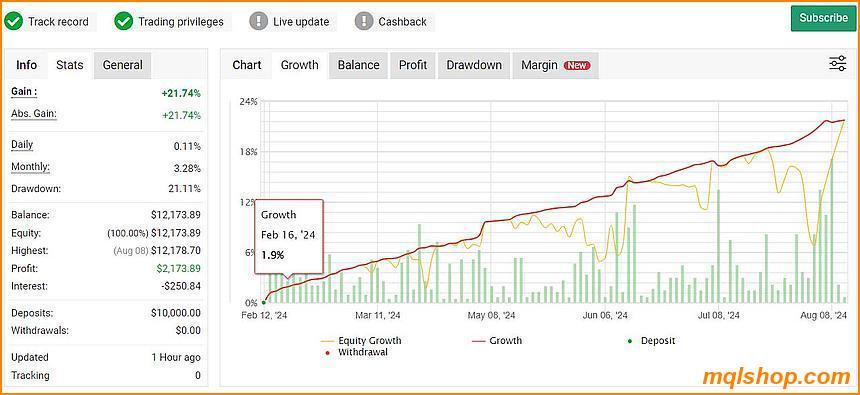Image resolution: width=860 pixels, height=395 pixels.
Task: Click the 18% y-axis label
Action: pos(248,152)
